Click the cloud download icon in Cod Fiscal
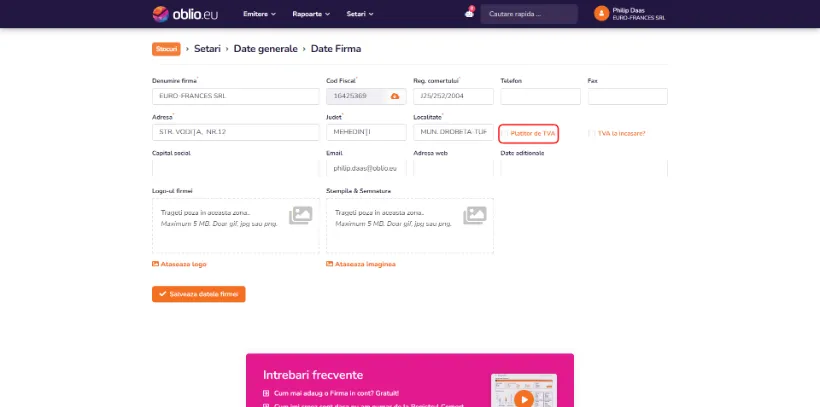The width and height of the screenshot is (820, 407). pos(395,96)
